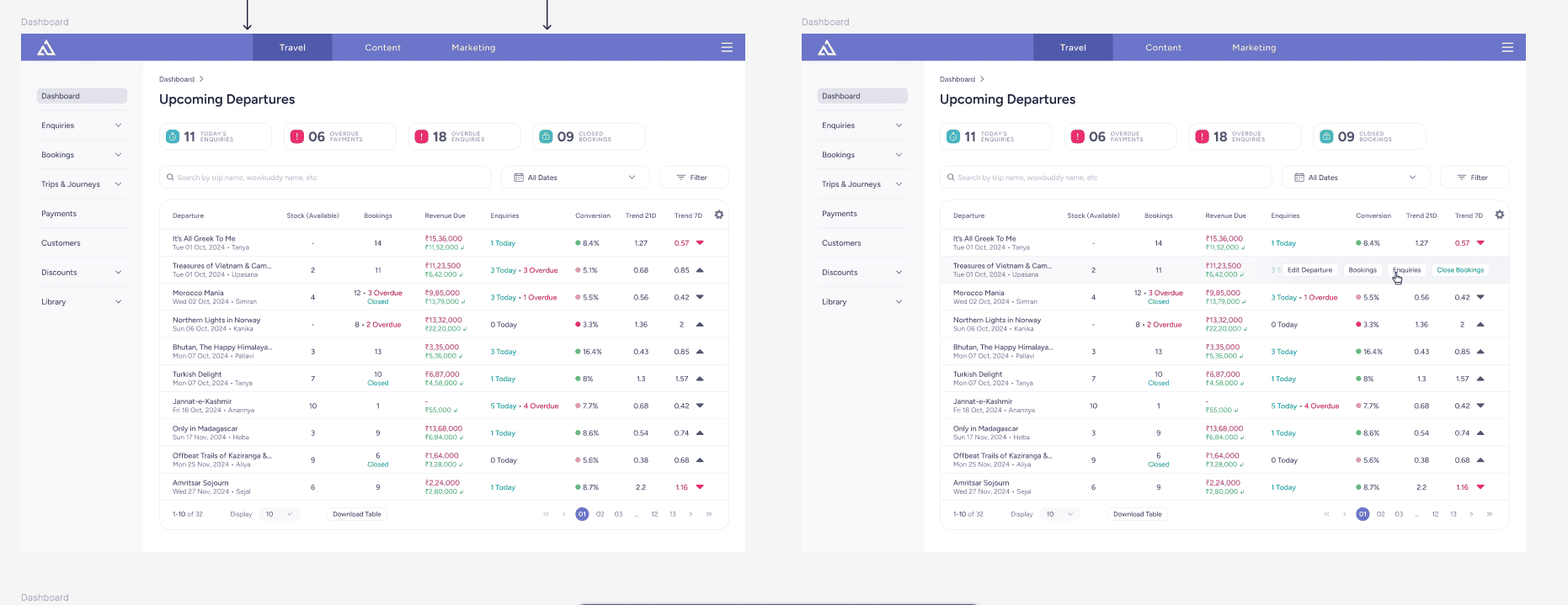Go to next page in right dashboard pagination
The height and width of the screenshot is (605, 1568).
[1471, 514]
